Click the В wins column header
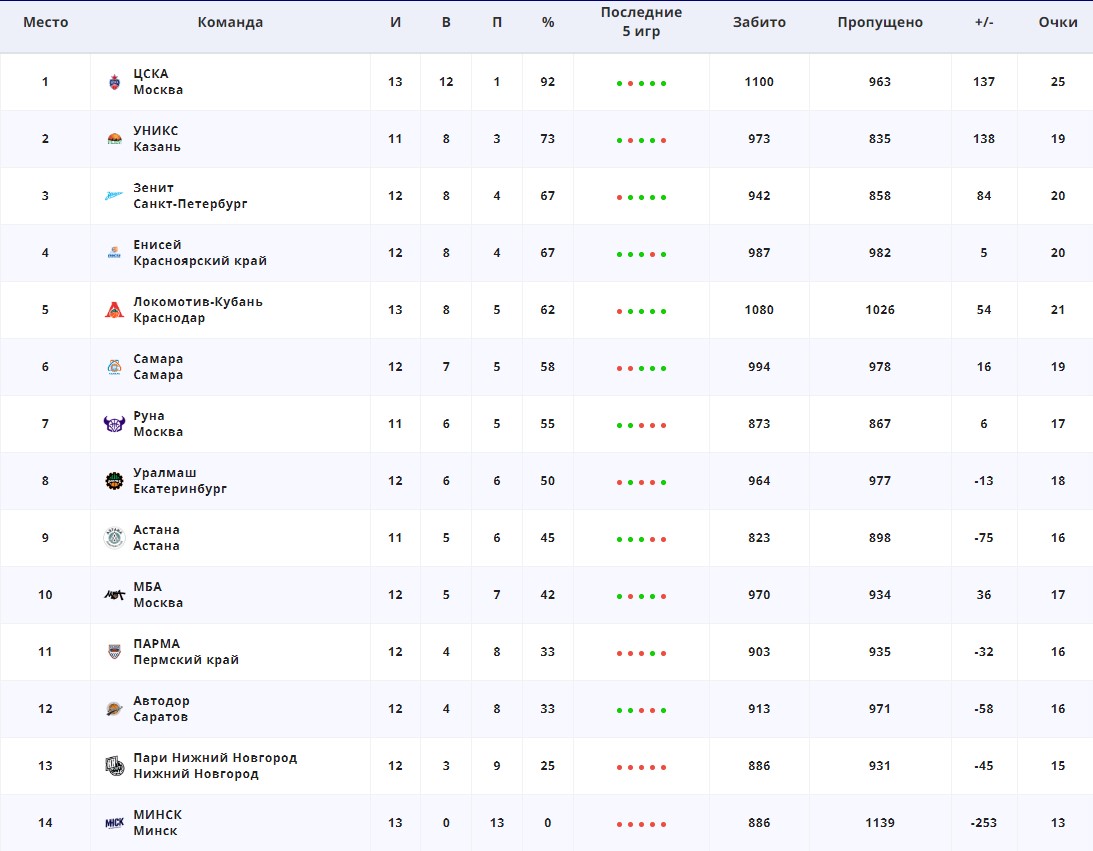This screenshot has width=1093, height=851. (x=446, y=22)
